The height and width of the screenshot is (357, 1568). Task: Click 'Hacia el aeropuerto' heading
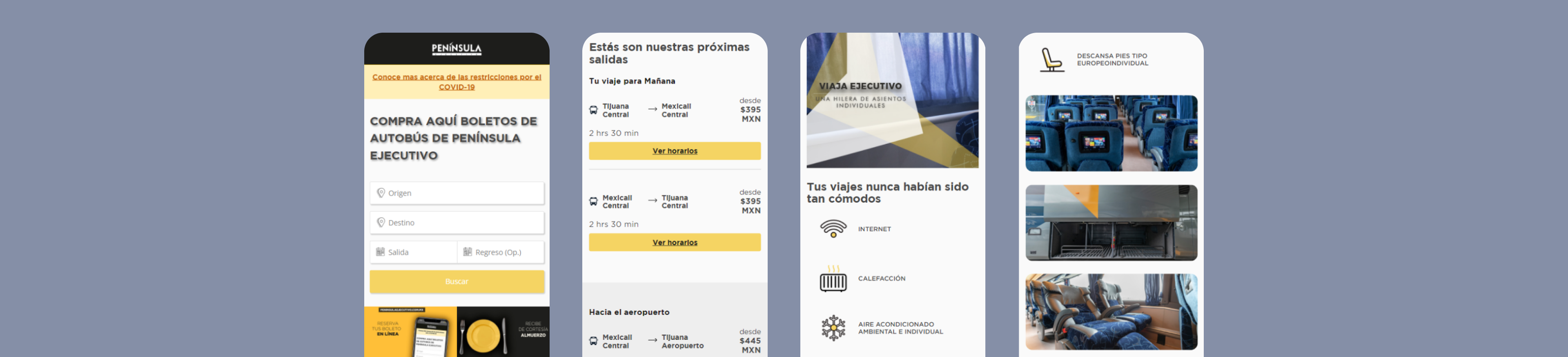coord(629,312)
